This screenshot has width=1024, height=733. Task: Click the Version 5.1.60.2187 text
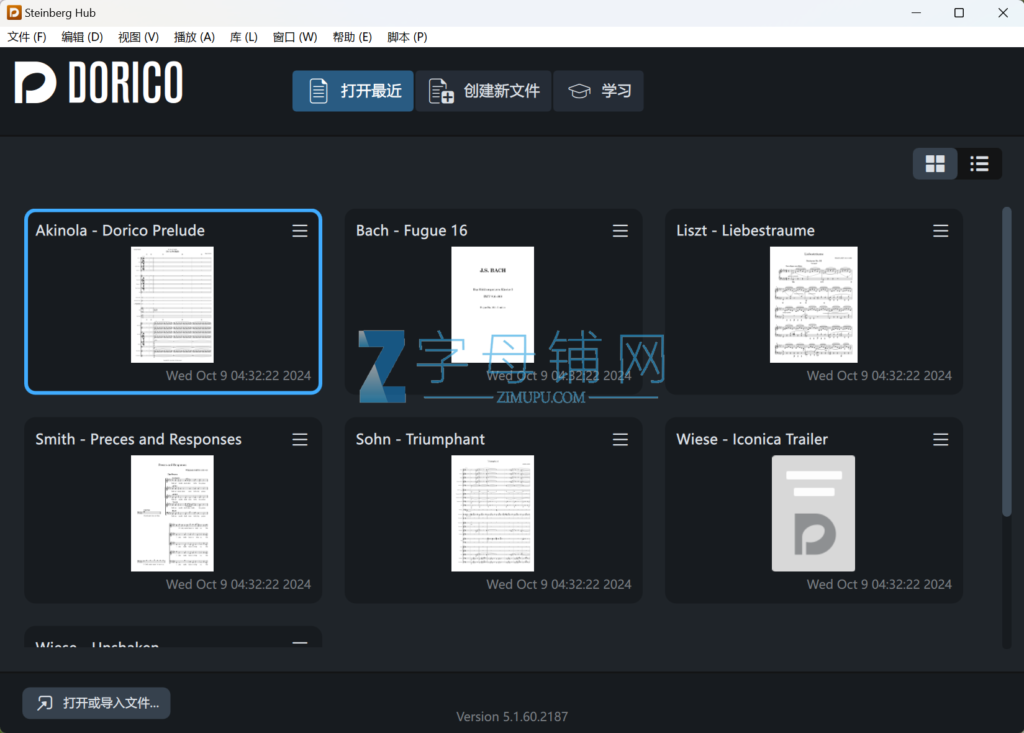coord(512,717)
